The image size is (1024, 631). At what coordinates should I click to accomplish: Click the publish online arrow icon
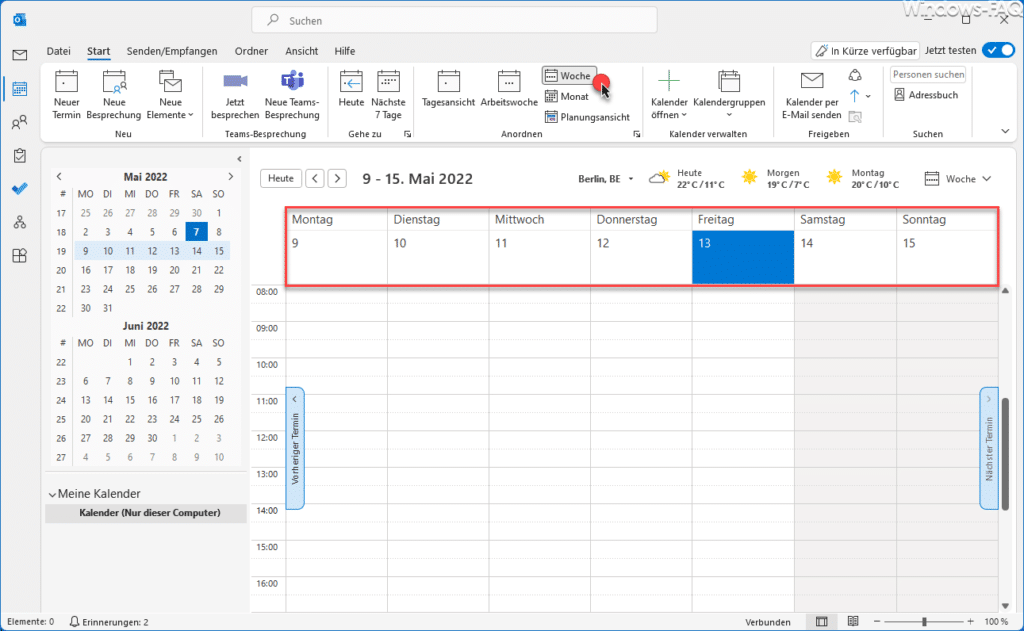[855, 96]
